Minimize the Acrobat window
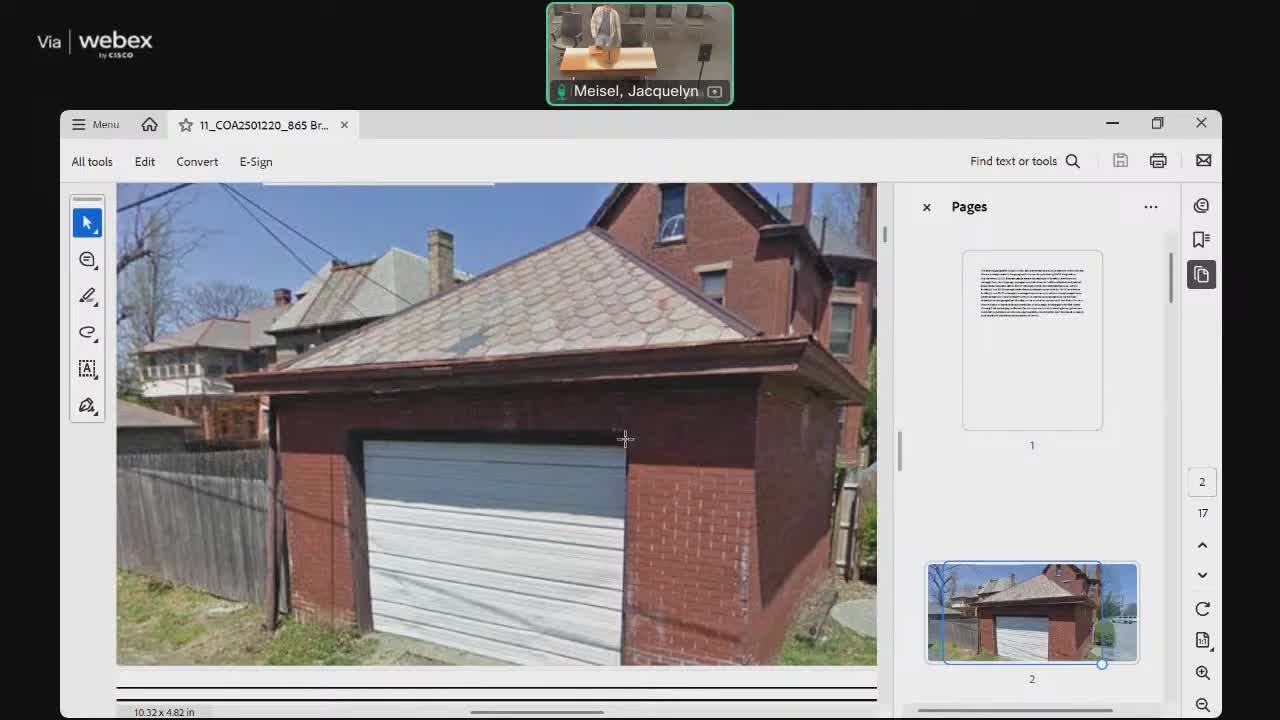Viewport: 1280px width, 720px height. click(1112, 123)
